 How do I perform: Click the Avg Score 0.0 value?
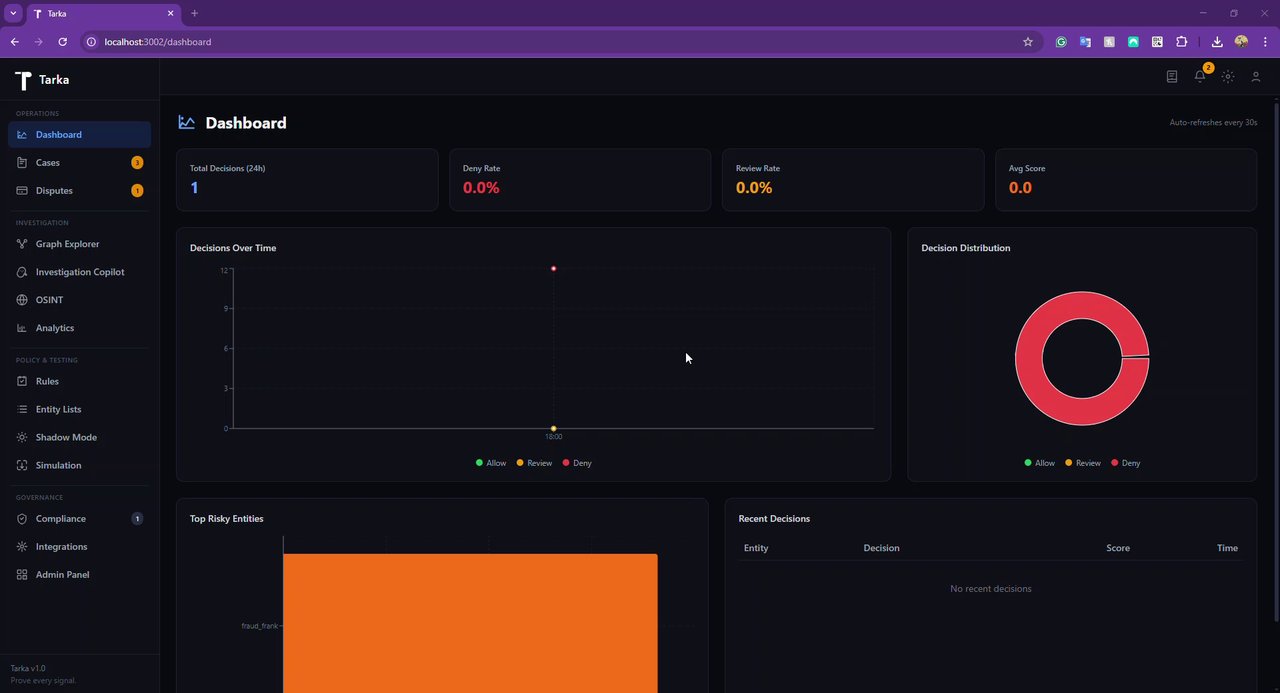1020,187
